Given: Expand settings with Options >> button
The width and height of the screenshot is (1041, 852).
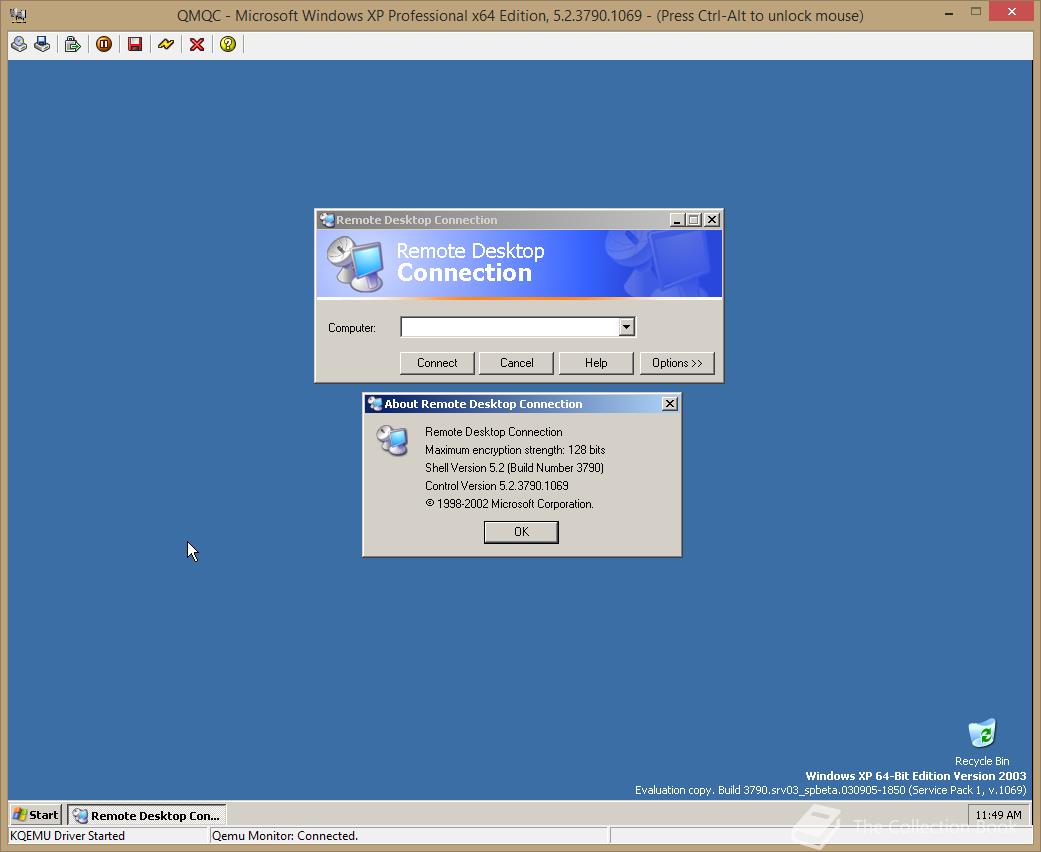Looking at the screenshot, I should click(677, 363).
